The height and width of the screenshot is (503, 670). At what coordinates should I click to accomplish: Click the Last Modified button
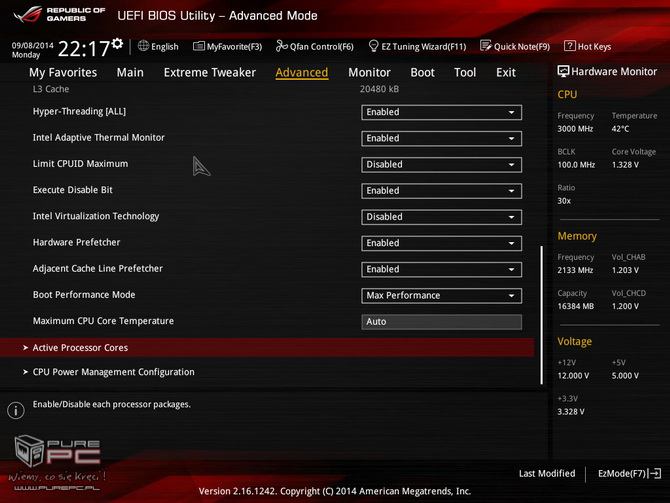(x=547, y=474)
